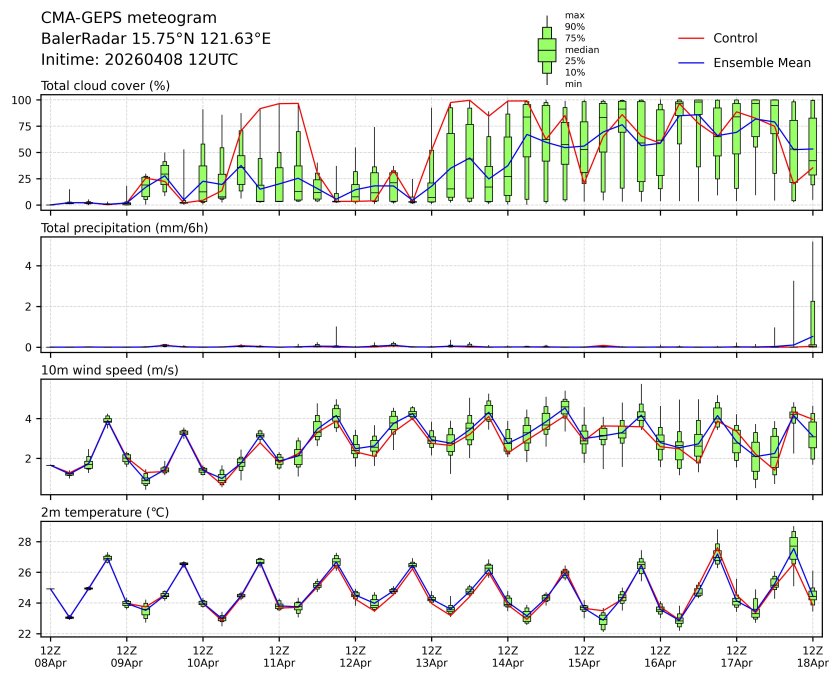840x680 pixels.
Task: Click the blue Ensemble Mean legend line
Action: (692, 62)
